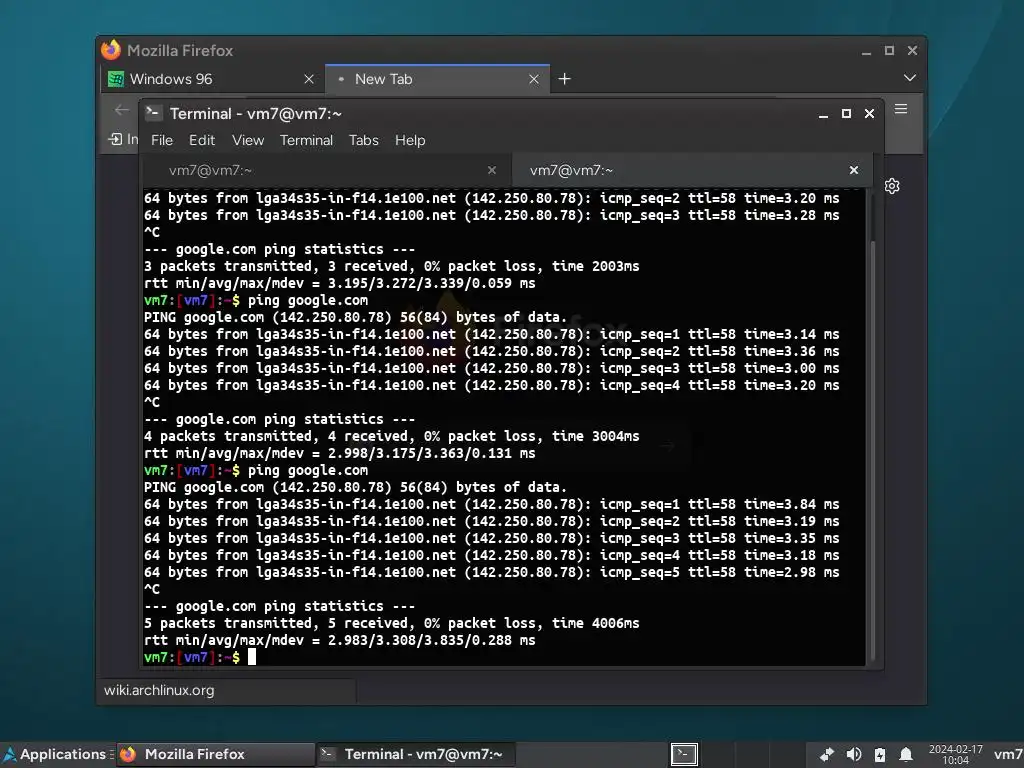1024x768 pixels.
Task: Click the Firefox back arrow button
Action: click(121, 110)
